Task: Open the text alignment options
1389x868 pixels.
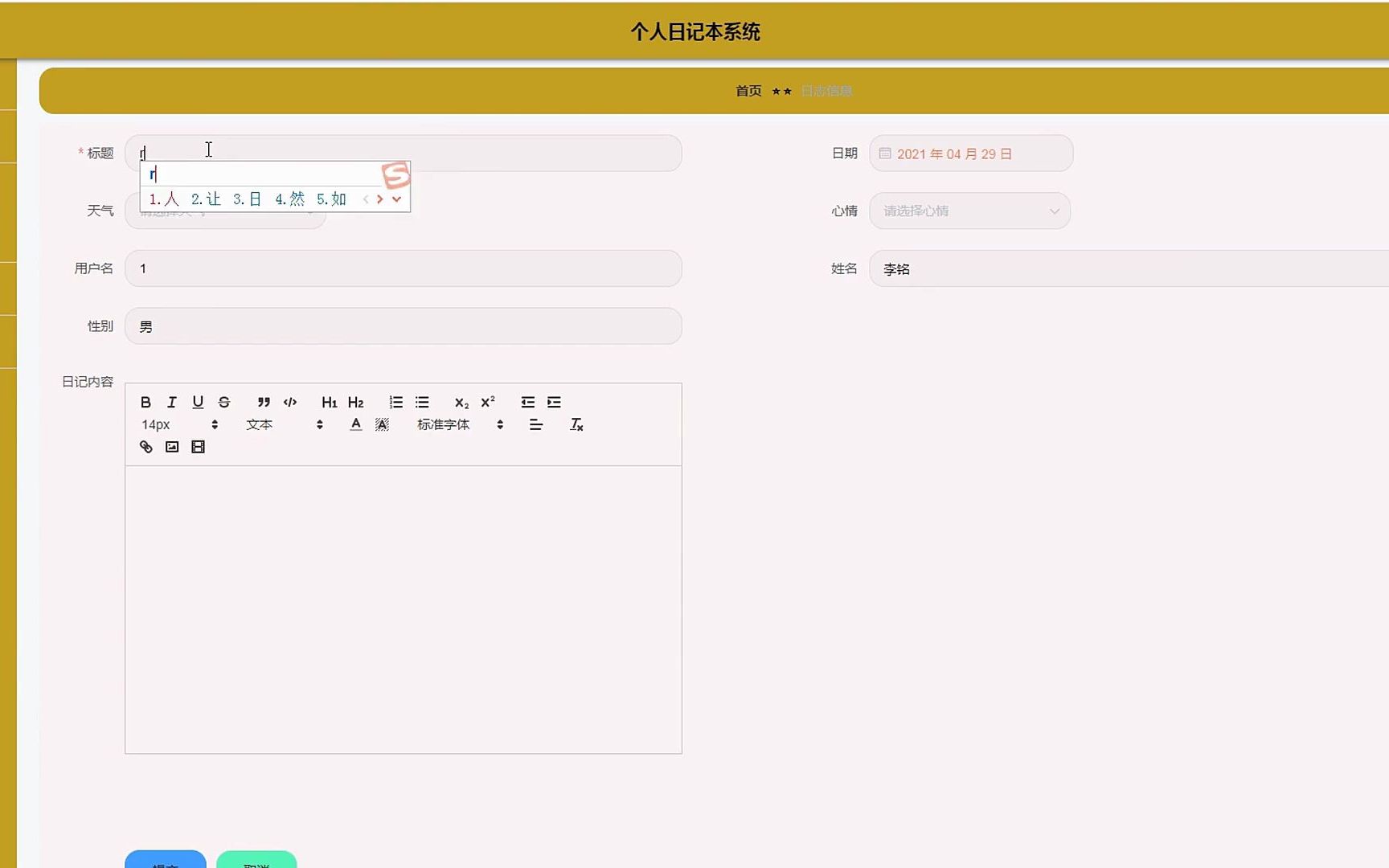Action: pos(536,424)
